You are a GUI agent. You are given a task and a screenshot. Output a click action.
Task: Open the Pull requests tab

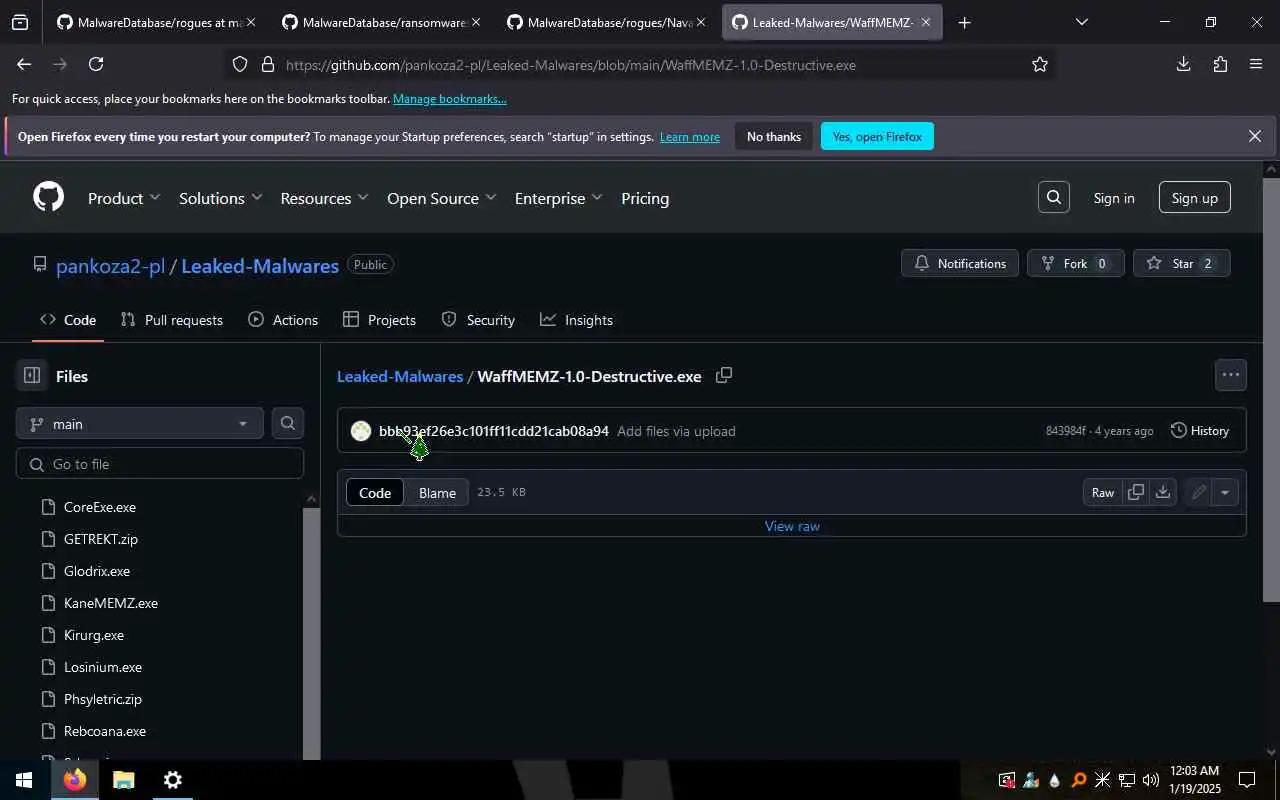coord(171,320)
